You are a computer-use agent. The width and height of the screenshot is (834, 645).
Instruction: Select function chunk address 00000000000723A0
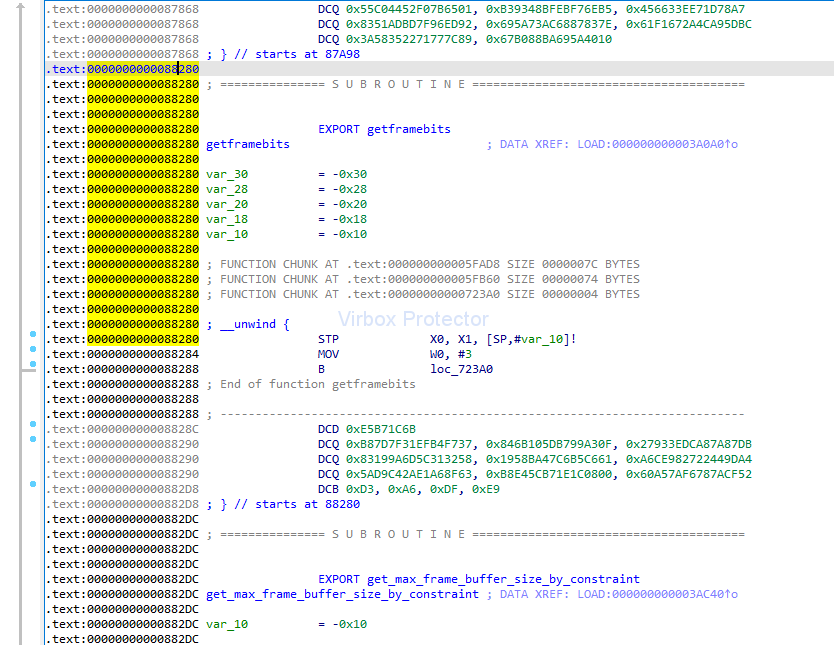pos(444,294)
